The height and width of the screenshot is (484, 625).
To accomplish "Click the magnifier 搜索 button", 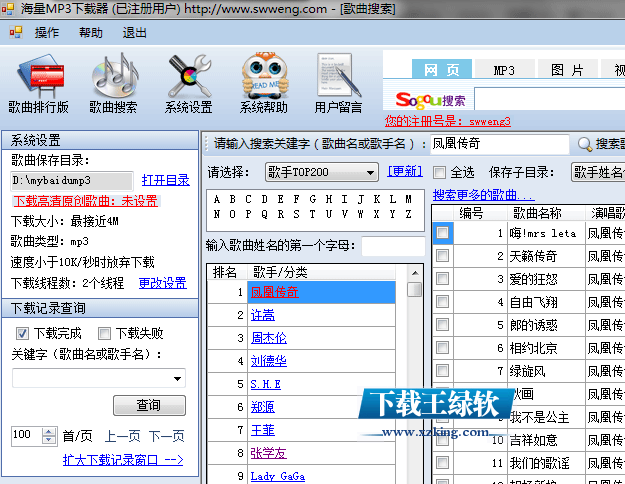I will [601, 144].
